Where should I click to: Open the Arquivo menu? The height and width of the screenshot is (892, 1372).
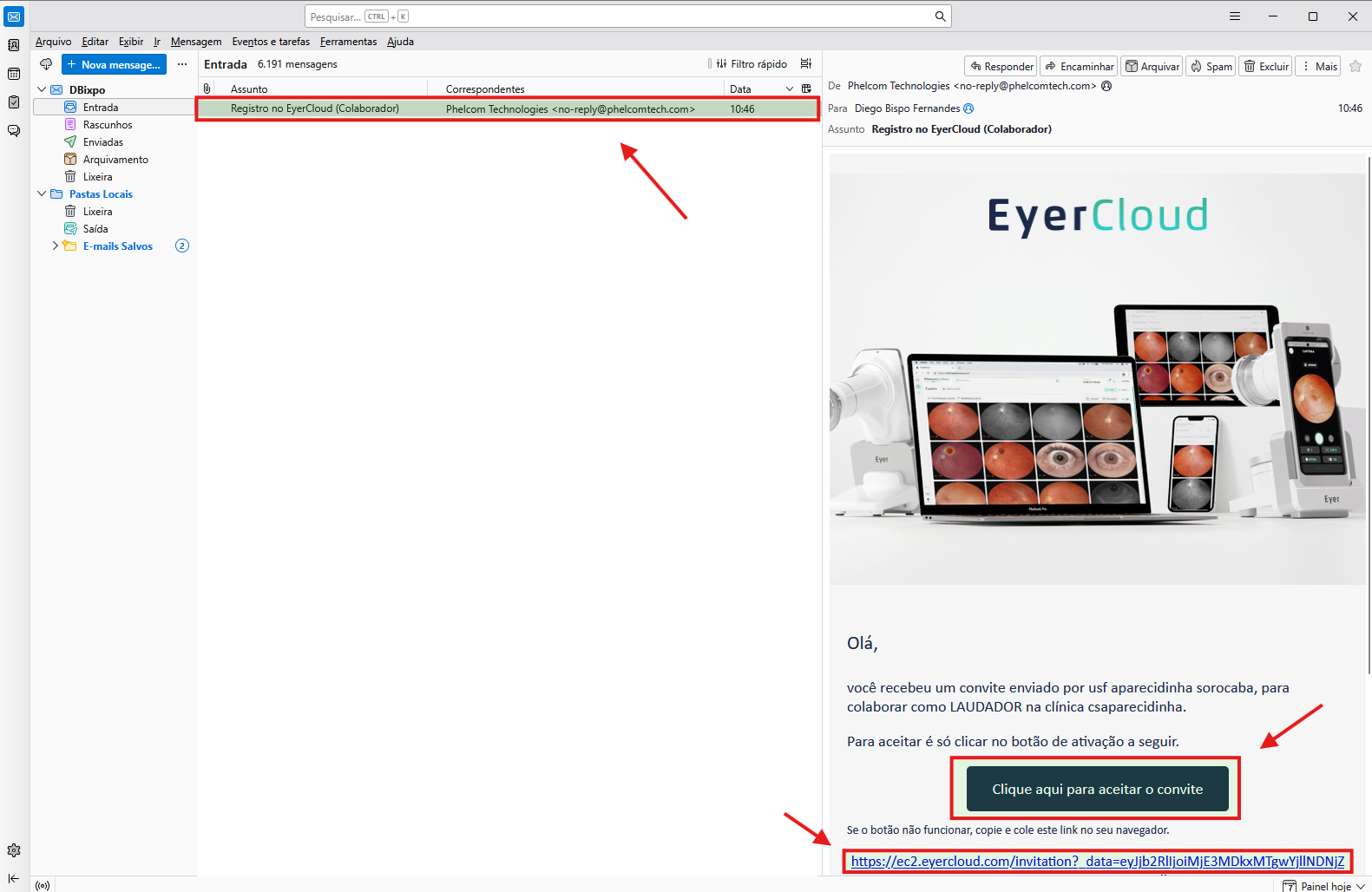point(54,42)
